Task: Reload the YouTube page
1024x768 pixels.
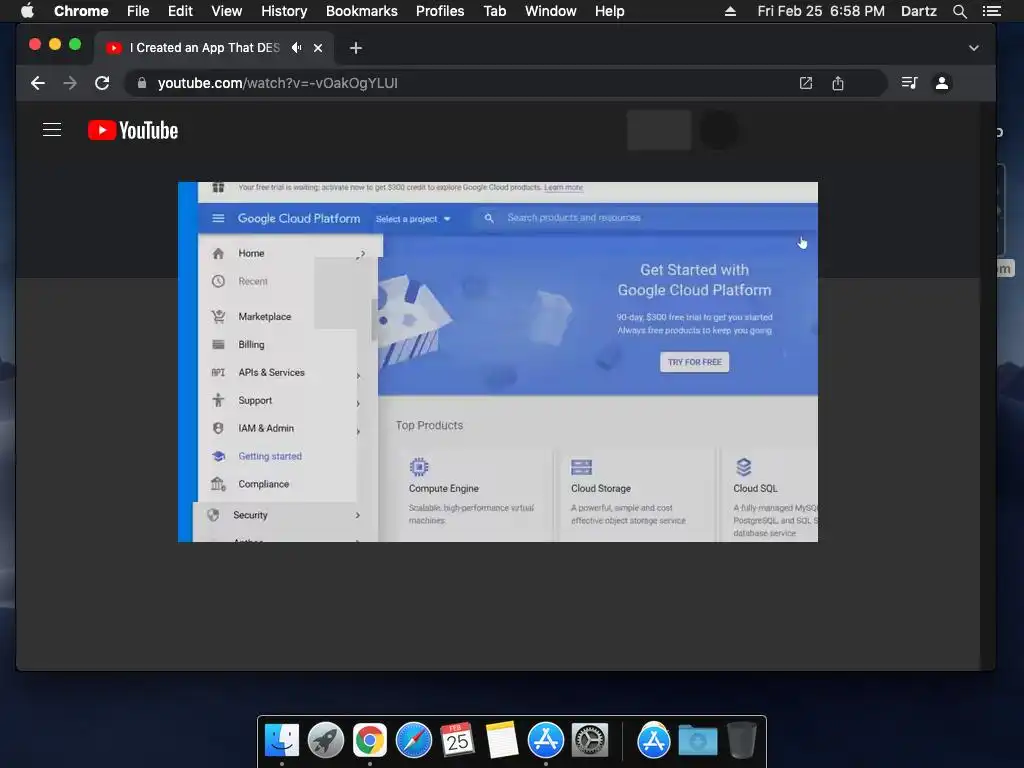Action: [x=102, y=83]
